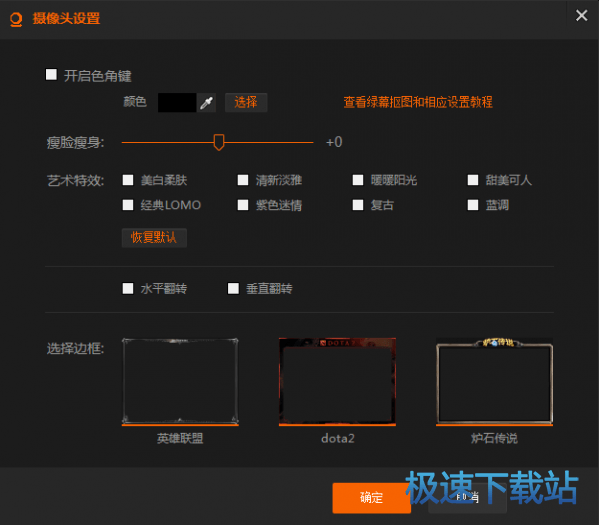The image size is (599, 525).
Task: Toggle the 清新淡雅 effect checkbox
Action: (243, 180)
